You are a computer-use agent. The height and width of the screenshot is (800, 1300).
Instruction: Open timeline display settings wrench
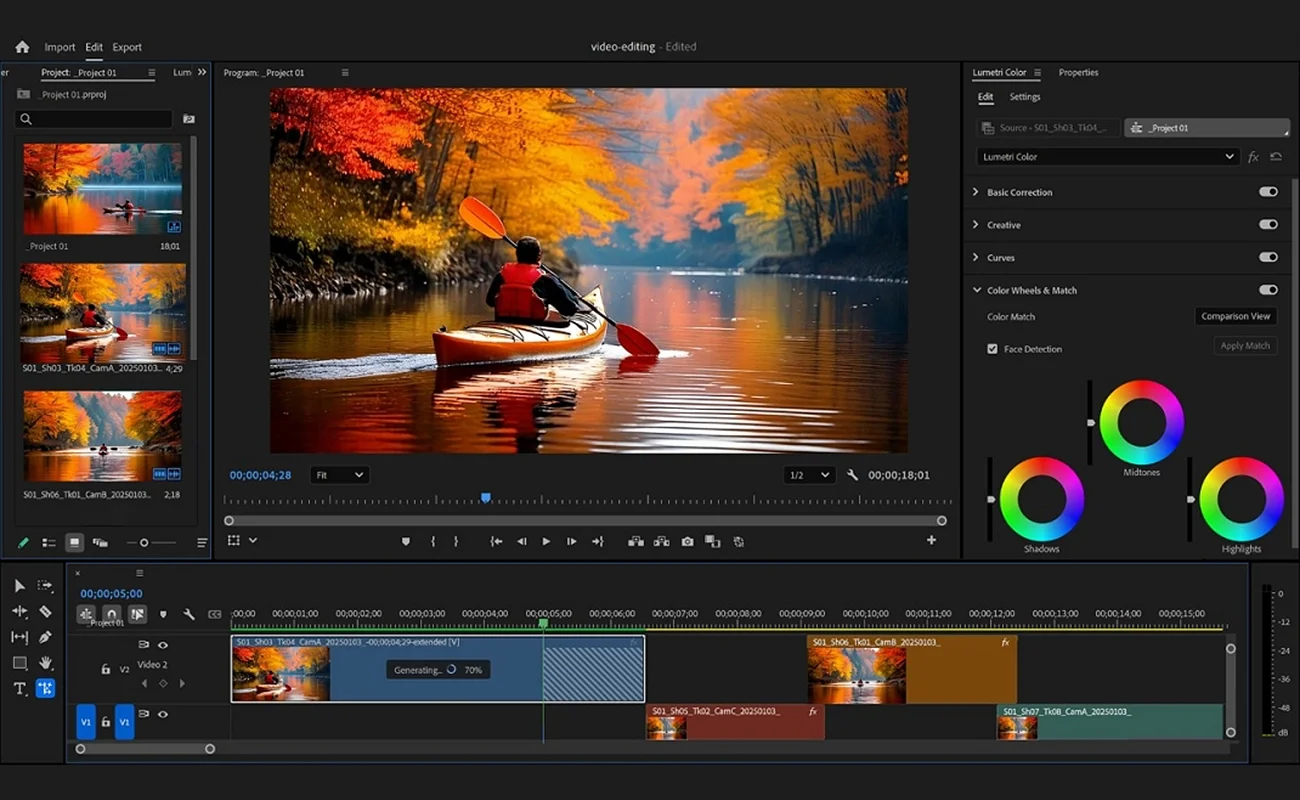[x=188, y=614]
